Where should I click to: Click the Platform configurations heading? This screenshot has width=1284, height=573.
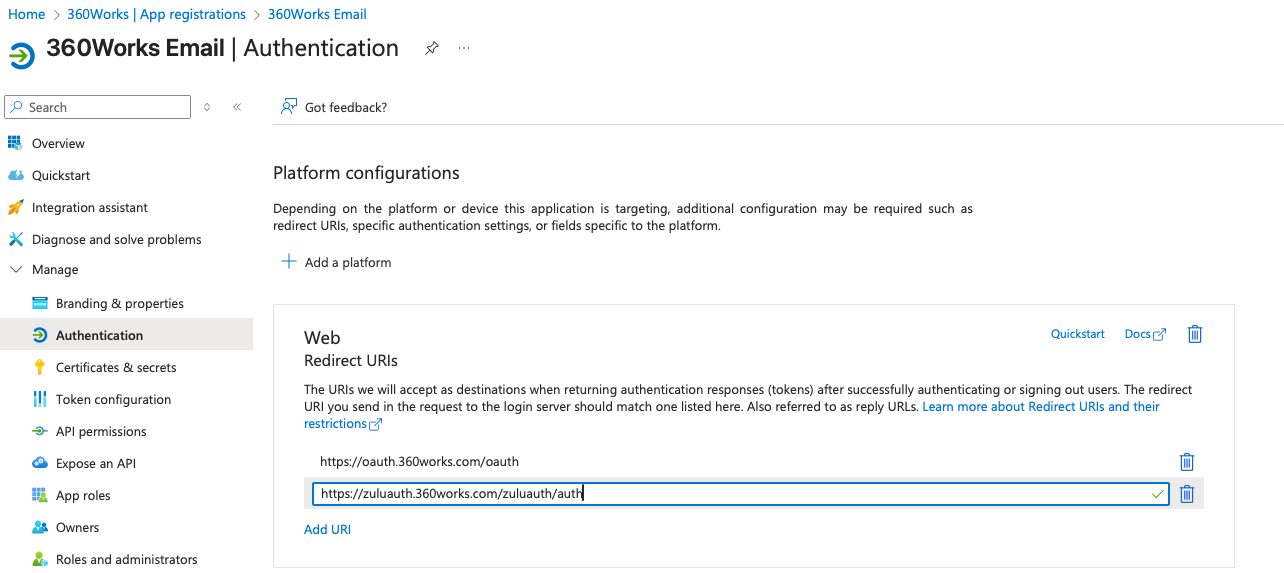pyautogui.click(x=366, y=173)
